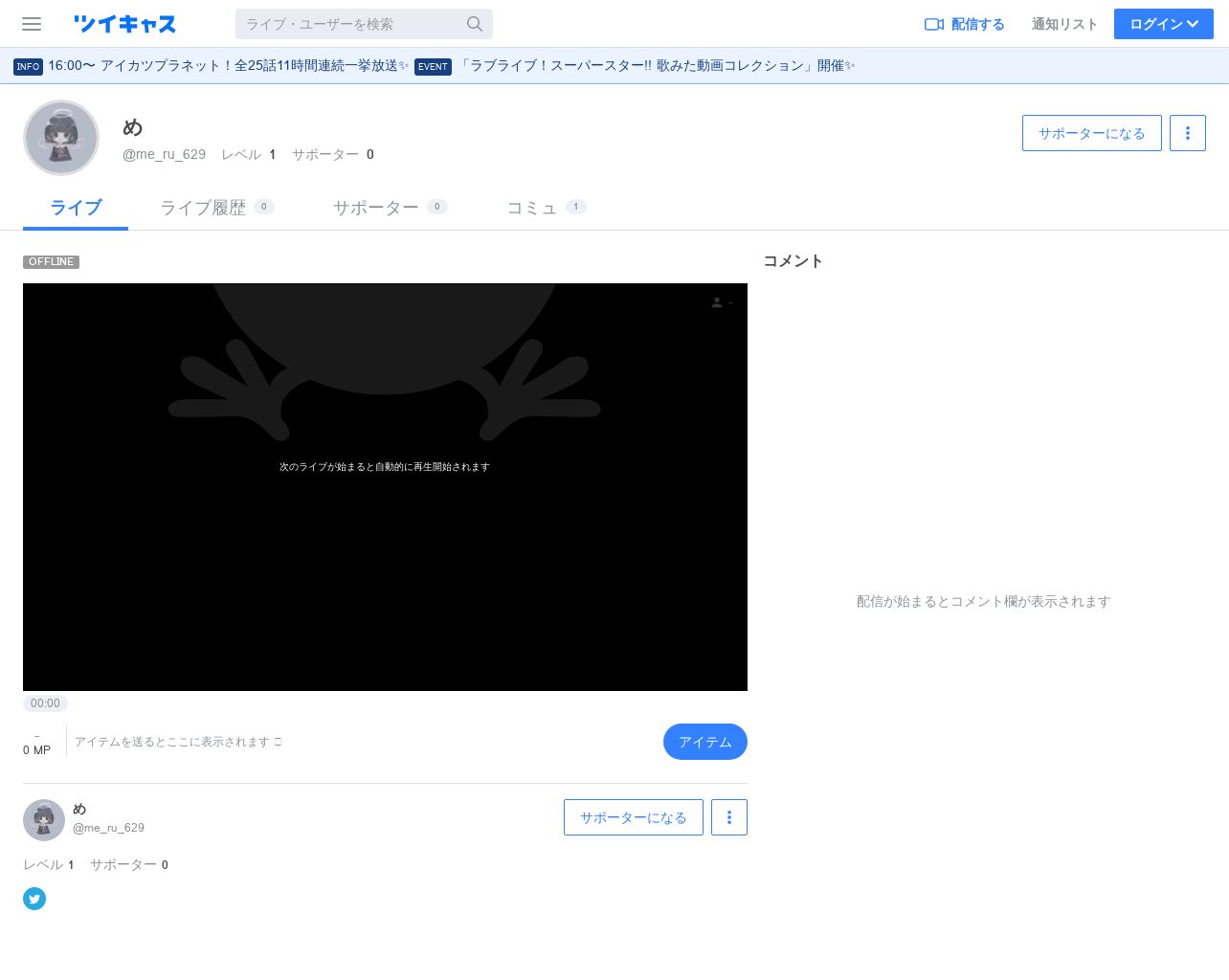Open the Twitter profile icon
The image size is (1229, 980).
[x=34, y=899]
